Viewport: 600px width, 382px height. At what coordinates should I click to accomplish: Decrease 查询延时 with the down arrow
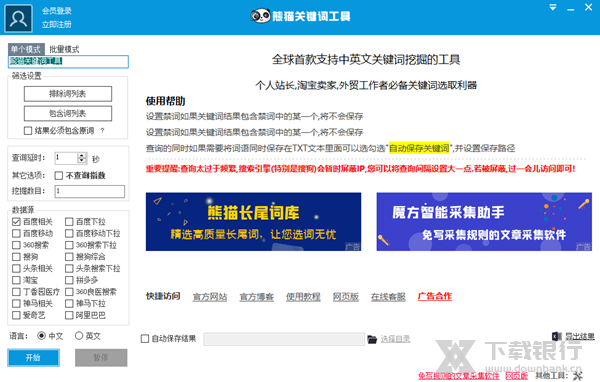pos(82,160)
